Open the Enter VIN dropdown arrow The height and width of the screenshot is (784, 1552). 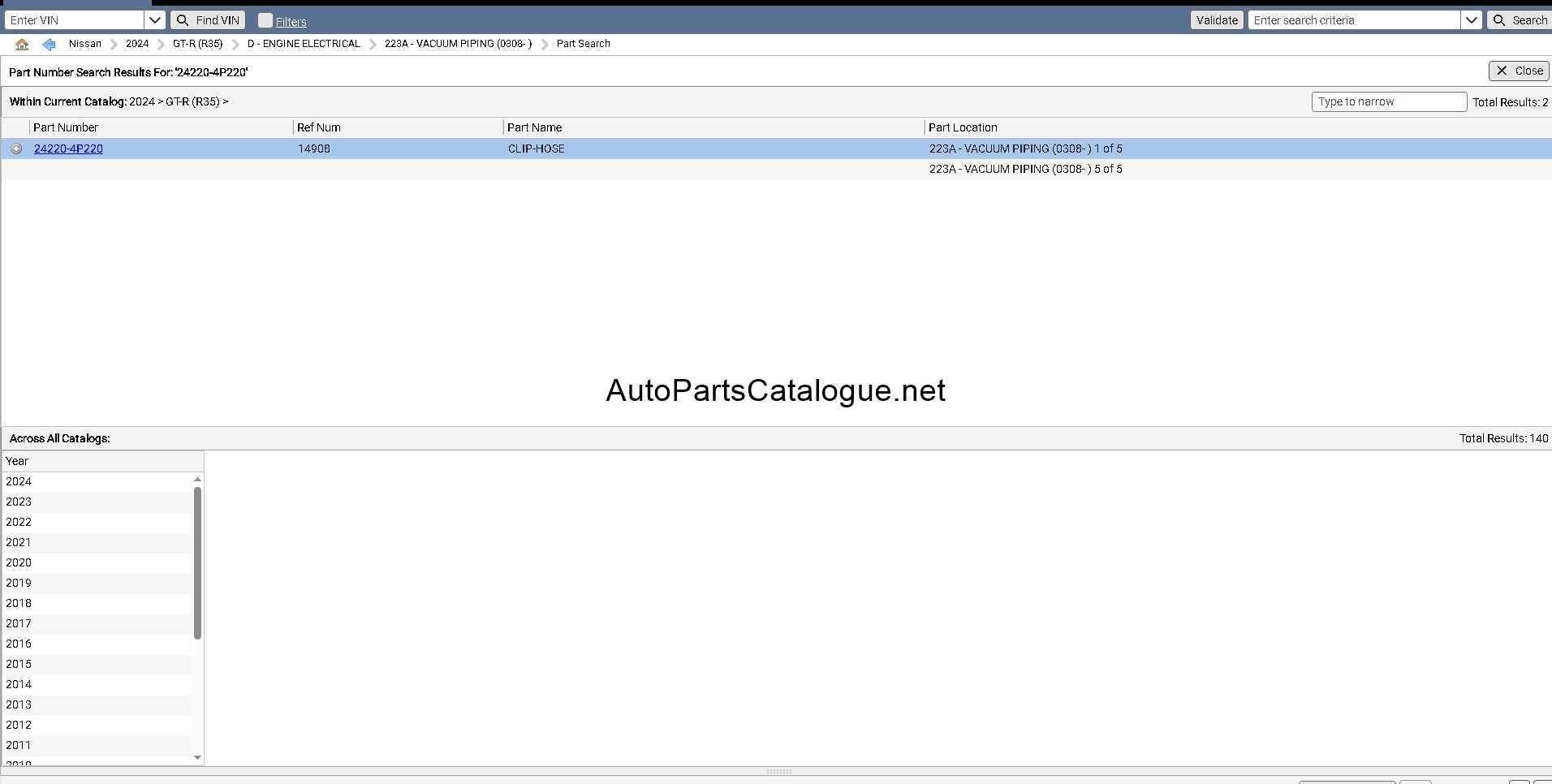pos(155,20)
